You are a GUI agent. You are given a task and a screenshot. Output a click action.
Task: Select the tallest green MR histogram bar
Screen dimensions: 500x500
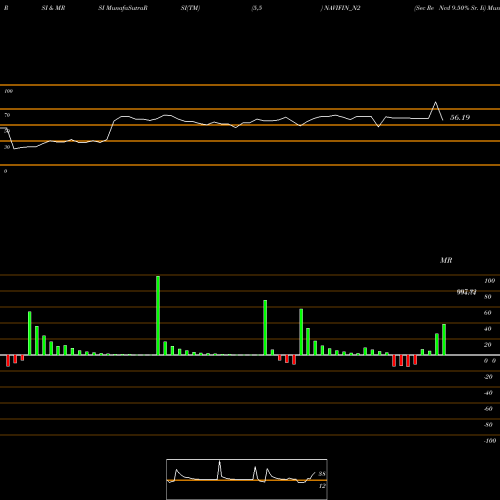tap(158, 315)
